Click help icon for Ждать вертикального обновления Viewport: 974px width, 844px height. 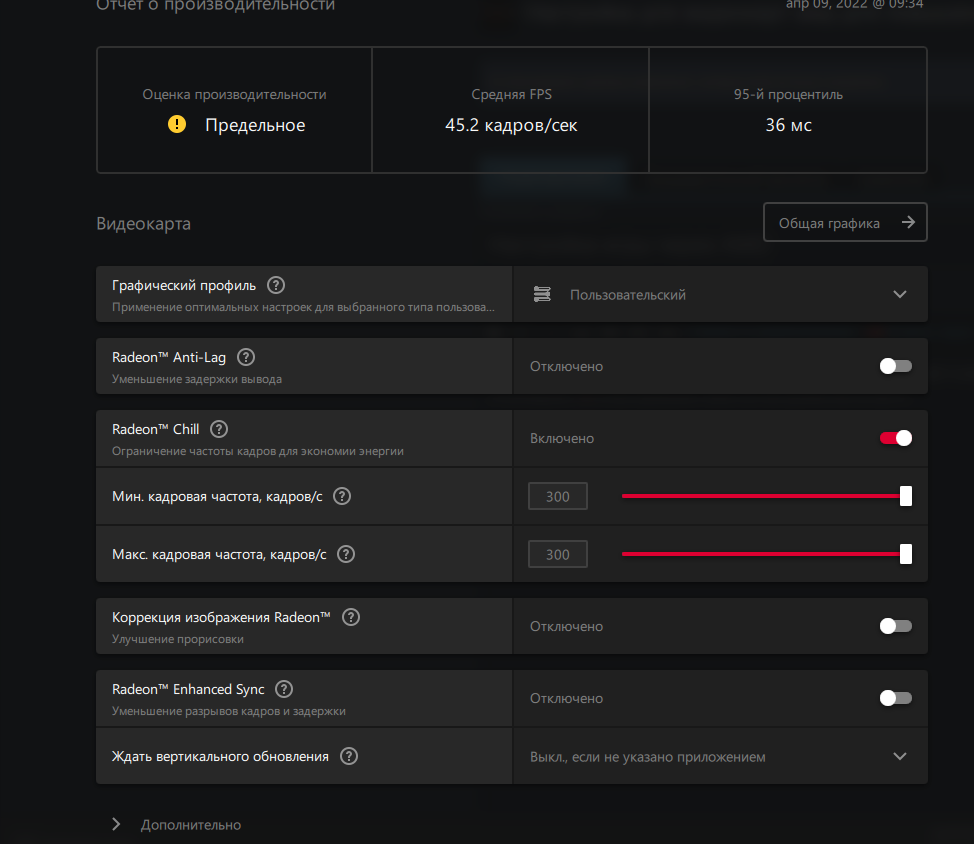pyautogui.click(x=349, y=756)
